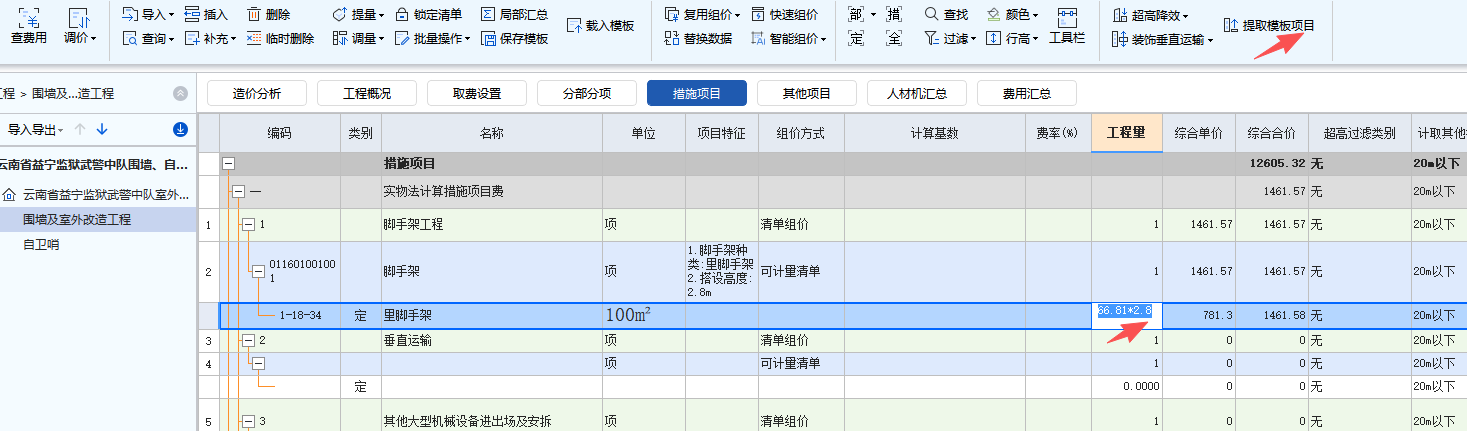Open the 批量操作 batch operations dropdown
The height and width of the screenshot is (431, 1467).
[434, 39]
